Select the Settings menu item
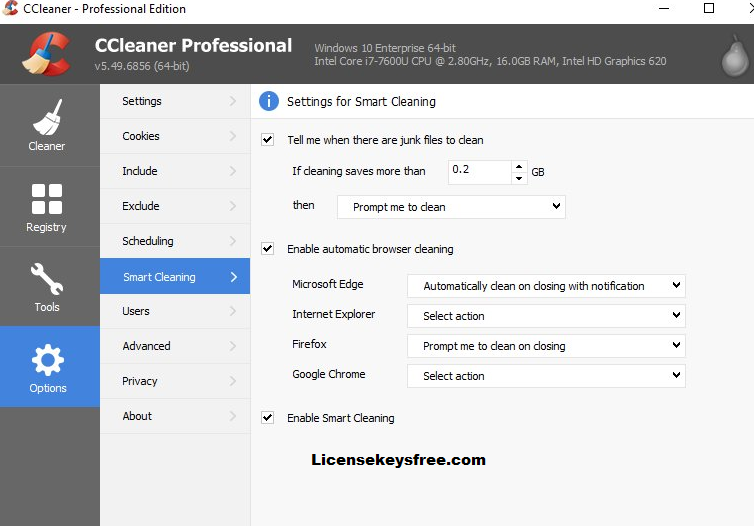 175,101
